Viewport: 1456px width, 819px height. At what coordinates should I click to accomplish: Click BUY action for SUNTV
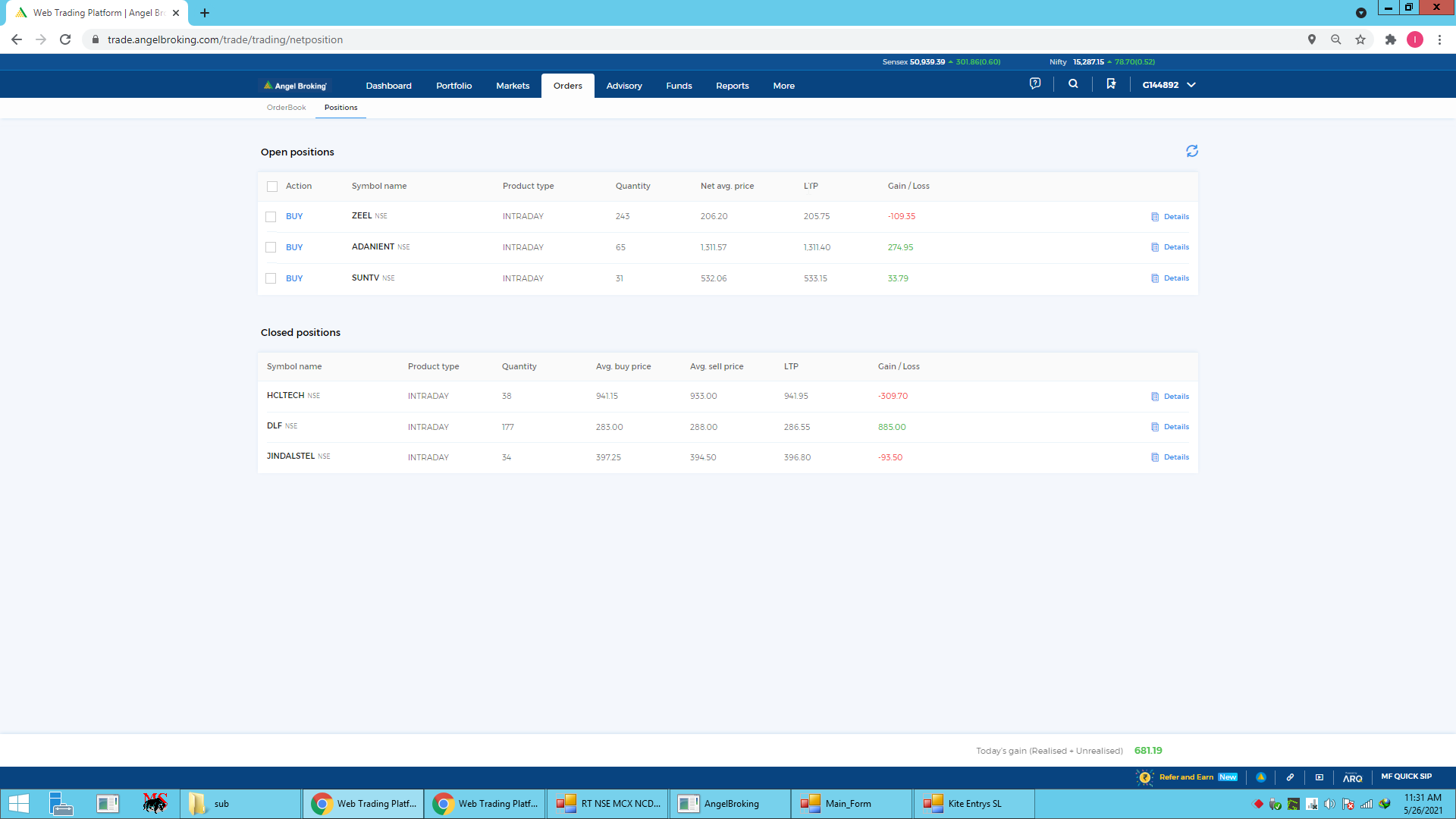point(294,278)
